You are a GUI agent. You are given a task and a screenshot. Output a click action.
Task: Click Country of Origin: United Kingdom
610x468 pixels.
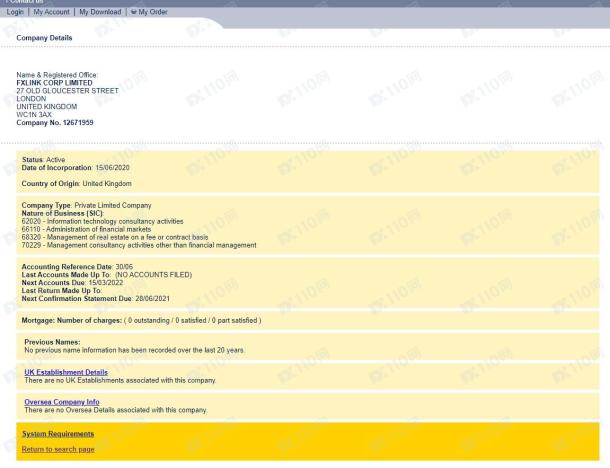click(77, 184)
